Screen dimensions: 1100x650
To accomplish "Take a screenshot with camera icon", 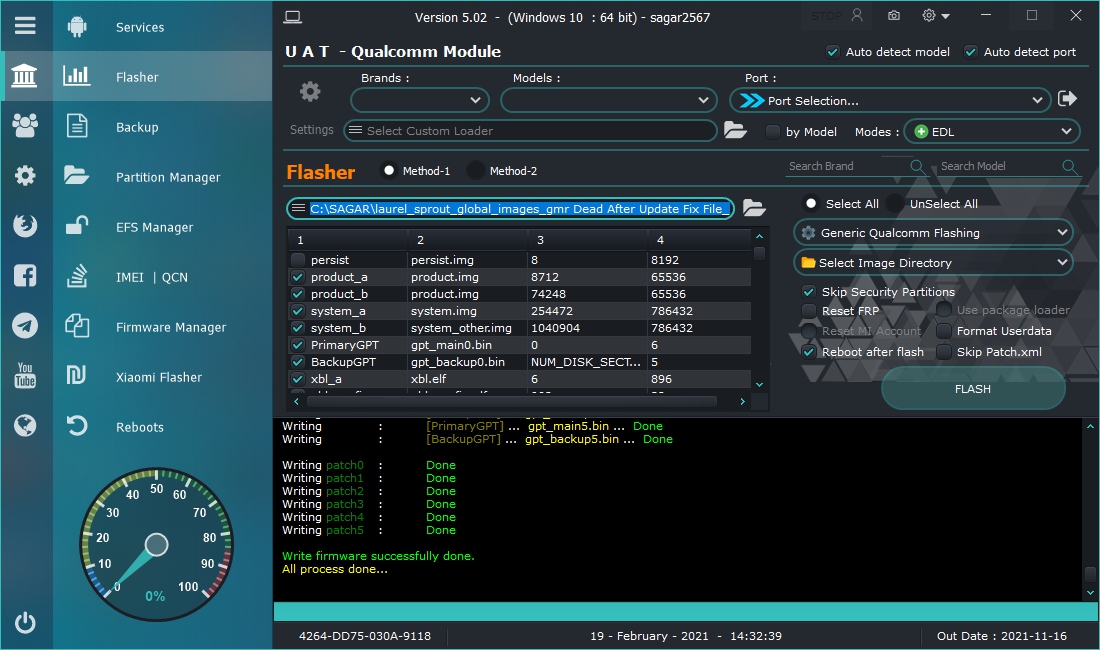I will (x=894, y=15).
